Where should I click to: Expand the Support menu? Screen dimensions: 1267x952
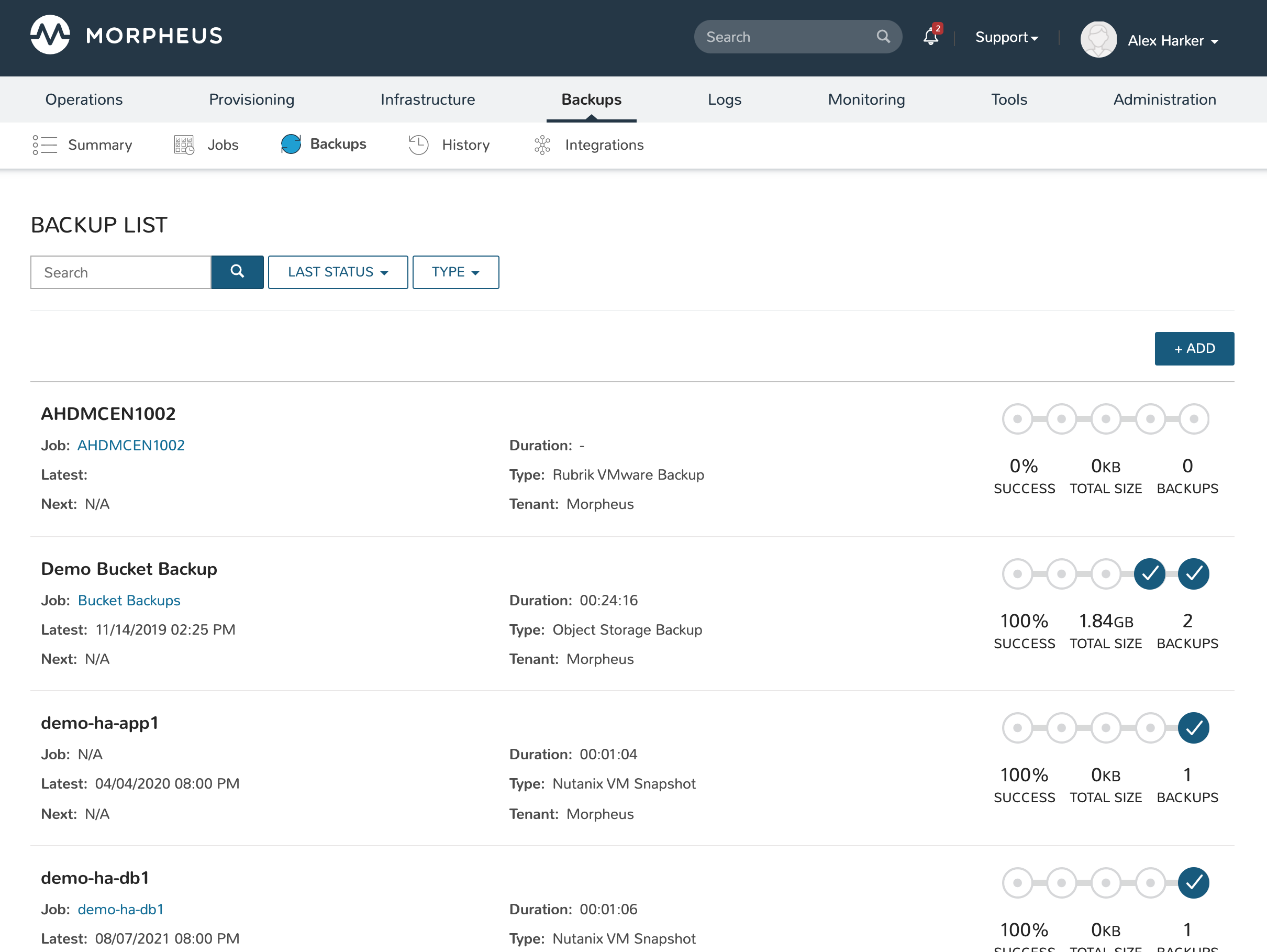pyautogui.click(x=1006, y=37)
